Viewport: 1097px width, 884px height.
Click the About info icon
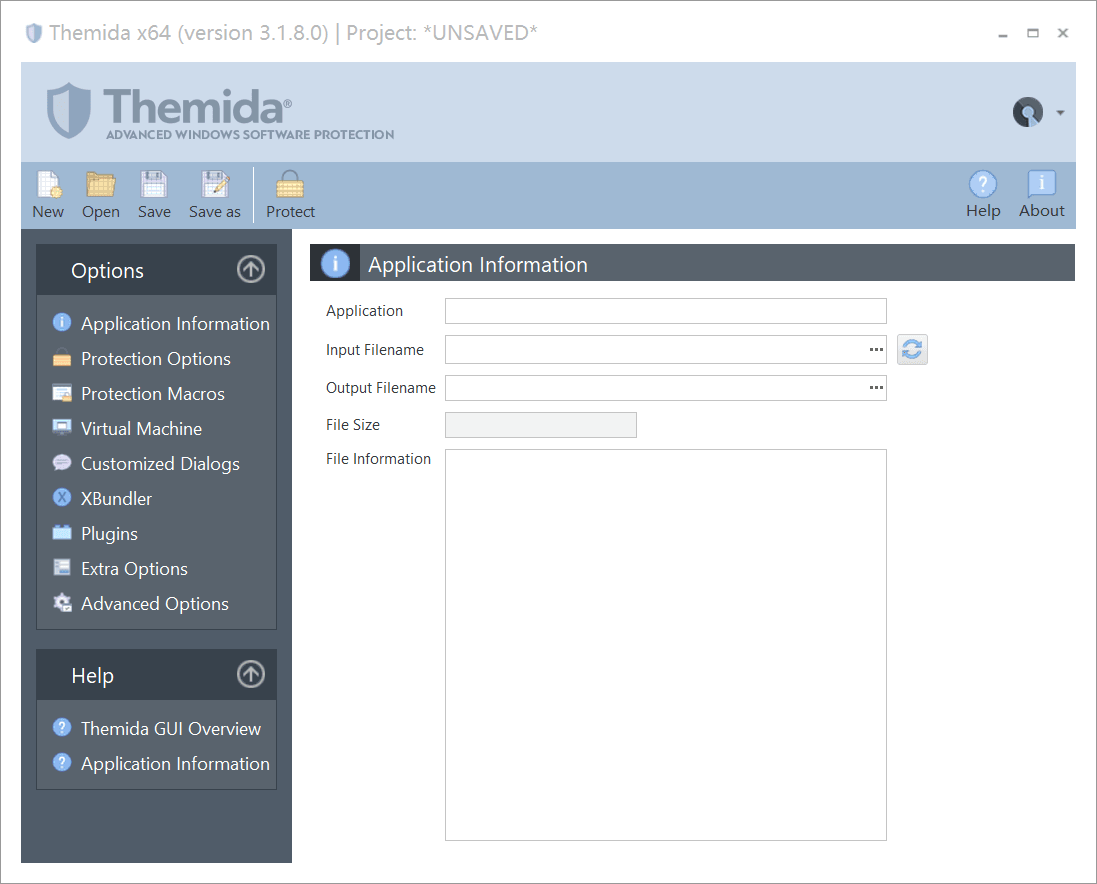1042,184
